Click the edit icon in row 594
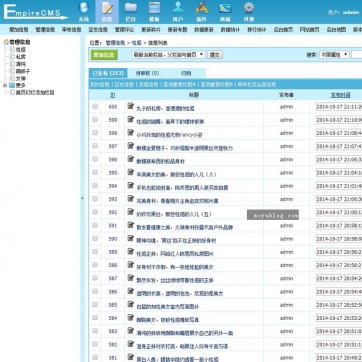The height and width of the screenshot is (362, 362). [x=131, y=185]
